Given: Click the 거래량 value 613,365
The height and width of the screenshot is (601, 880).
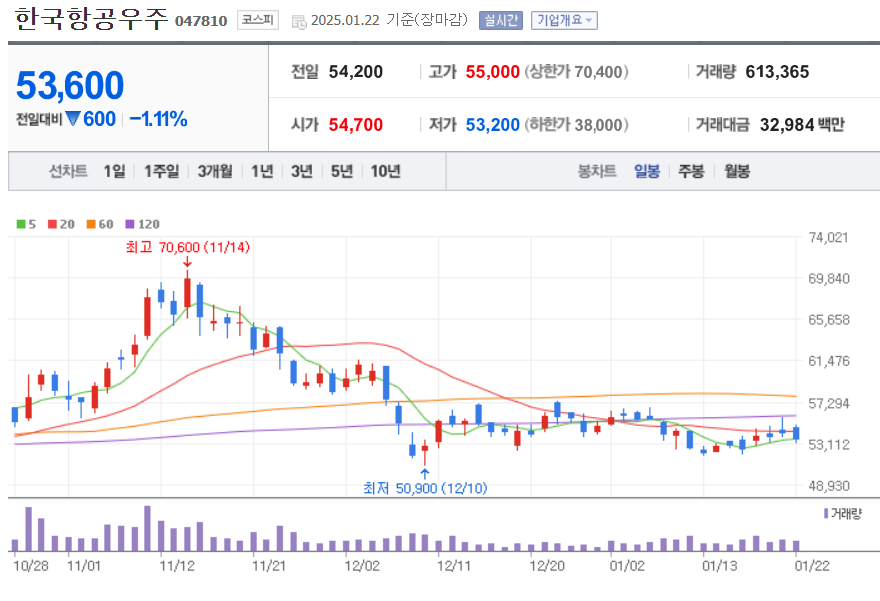Looking at the screenshot, I should point(777,72).
